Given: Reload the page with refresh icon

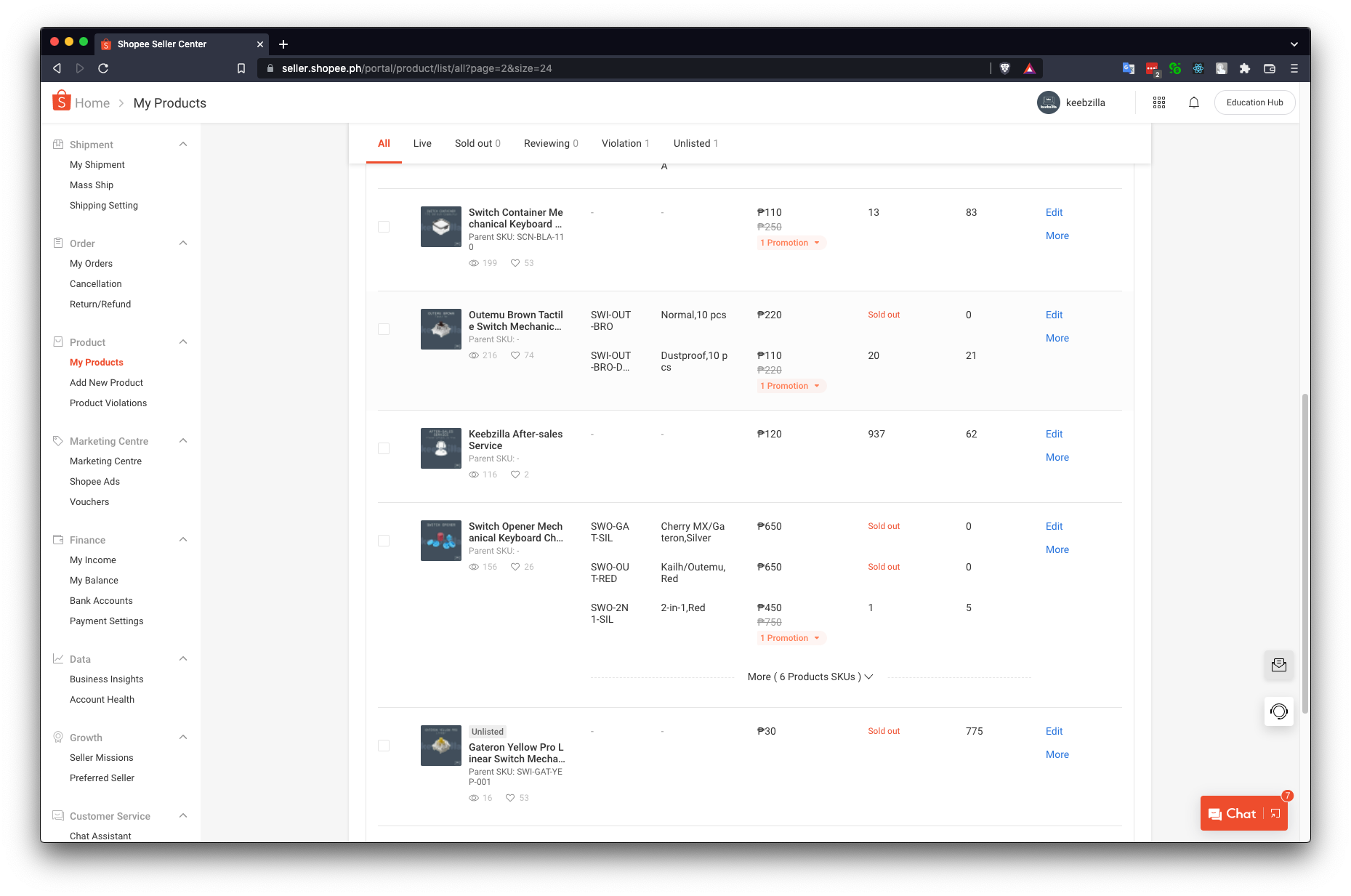Looking at the screenshot, I should [103, 68].
